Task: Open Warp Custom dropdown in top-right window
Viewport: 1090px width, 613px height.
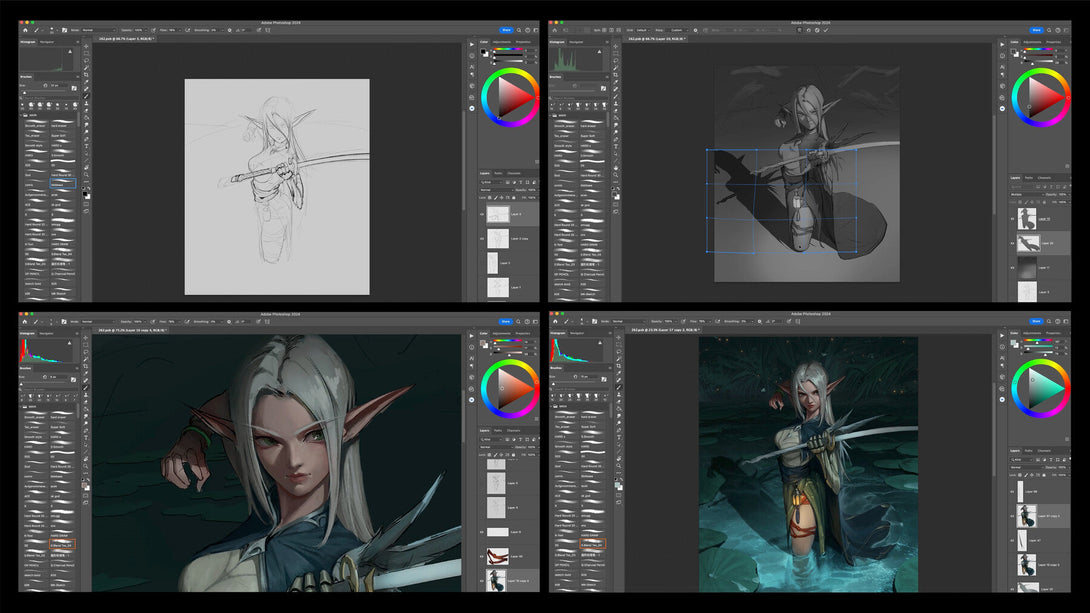Action: 678,30
